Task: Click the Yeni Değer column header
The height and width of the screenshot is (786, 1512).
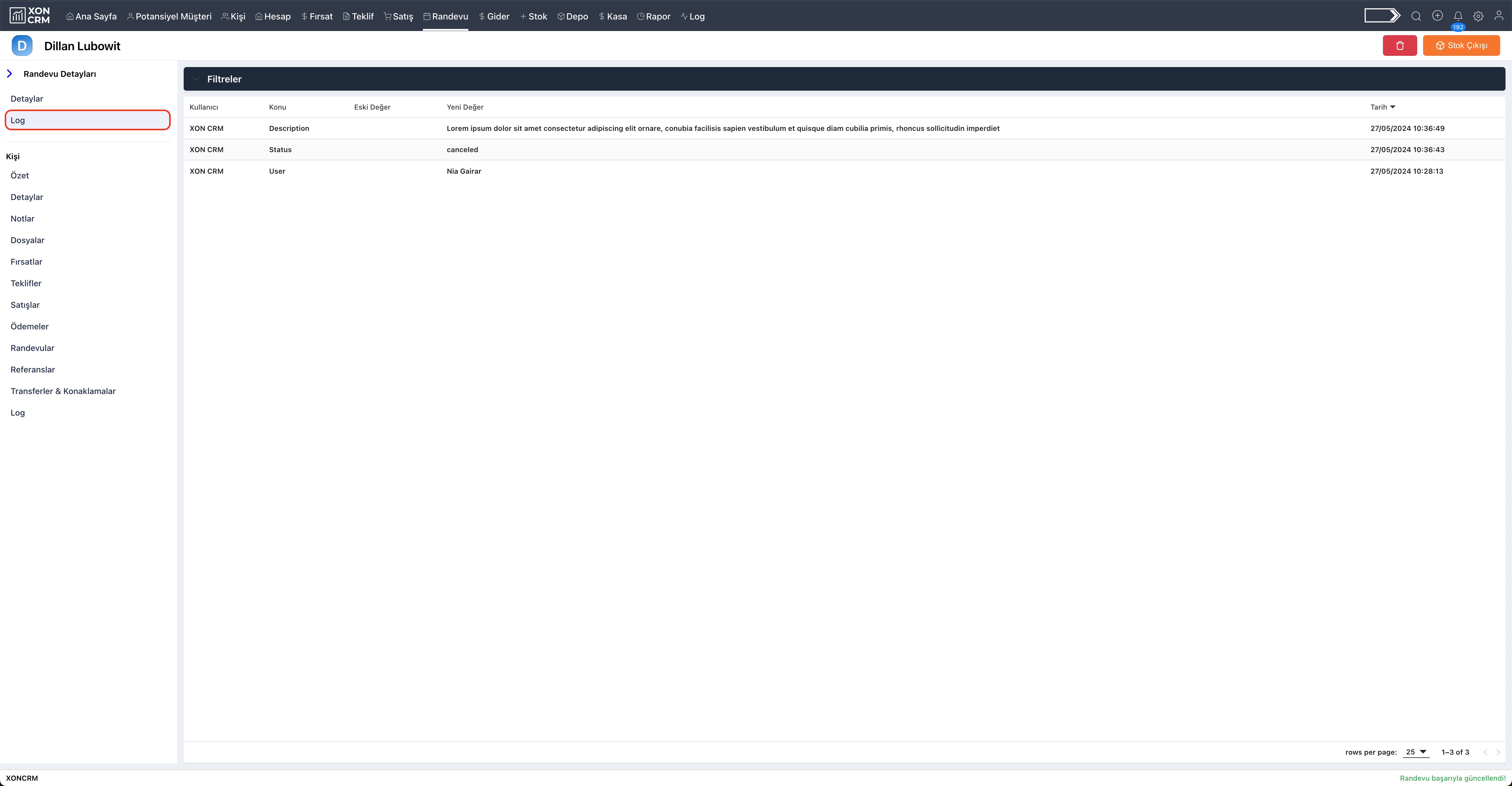Action: click(465, 107)
